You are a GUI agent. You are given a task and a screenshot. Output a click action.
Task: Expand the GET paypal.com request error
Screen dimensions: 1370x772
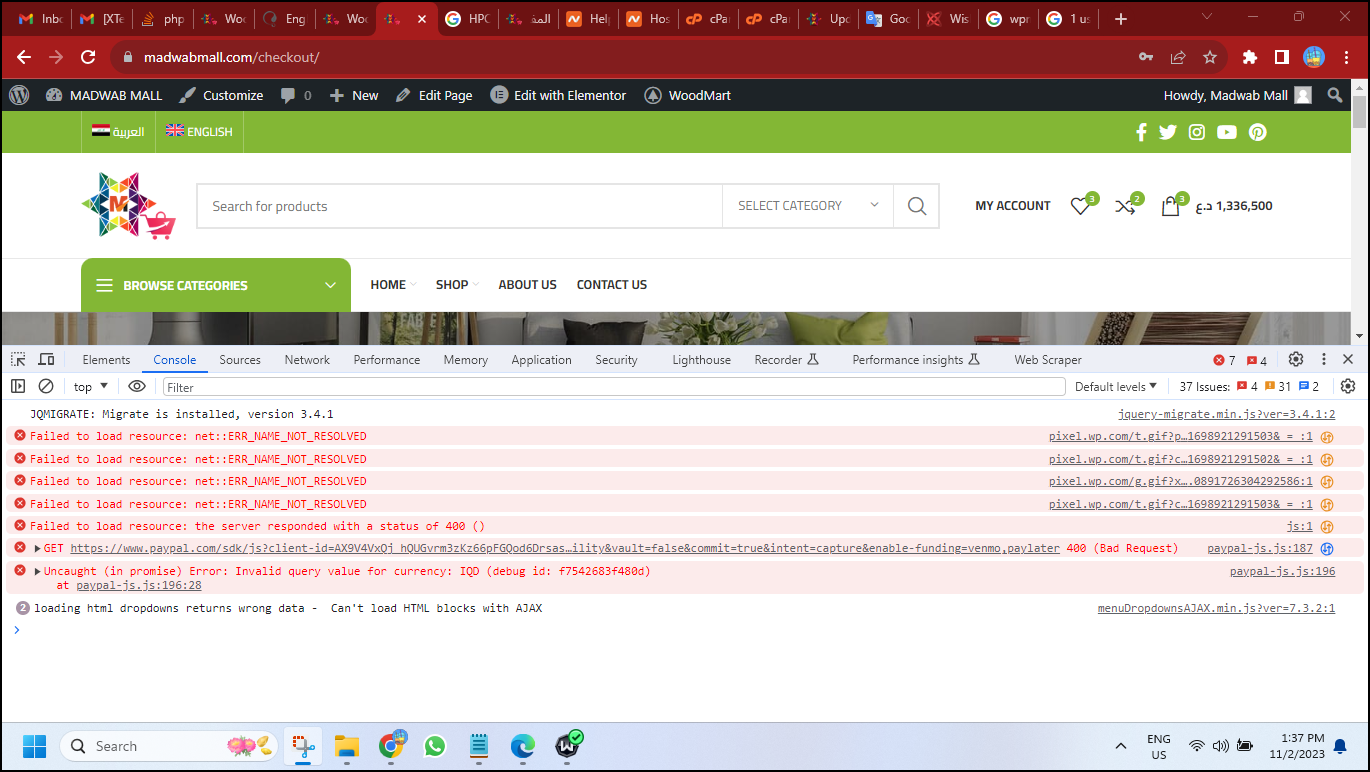[x=38, y=549]
